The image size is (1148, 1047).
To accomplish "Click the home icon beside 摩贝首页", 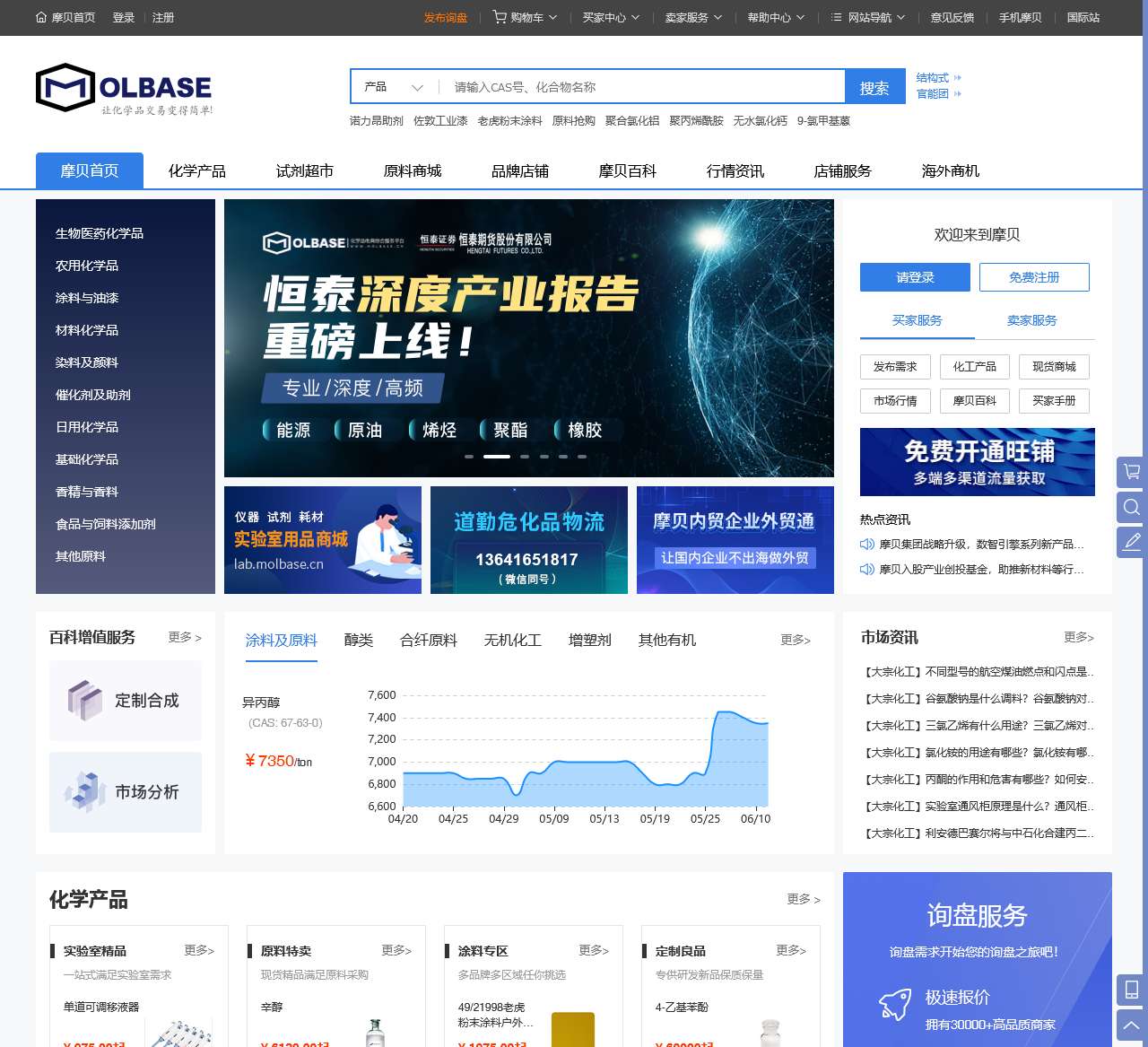I will (x=41, y=17).
